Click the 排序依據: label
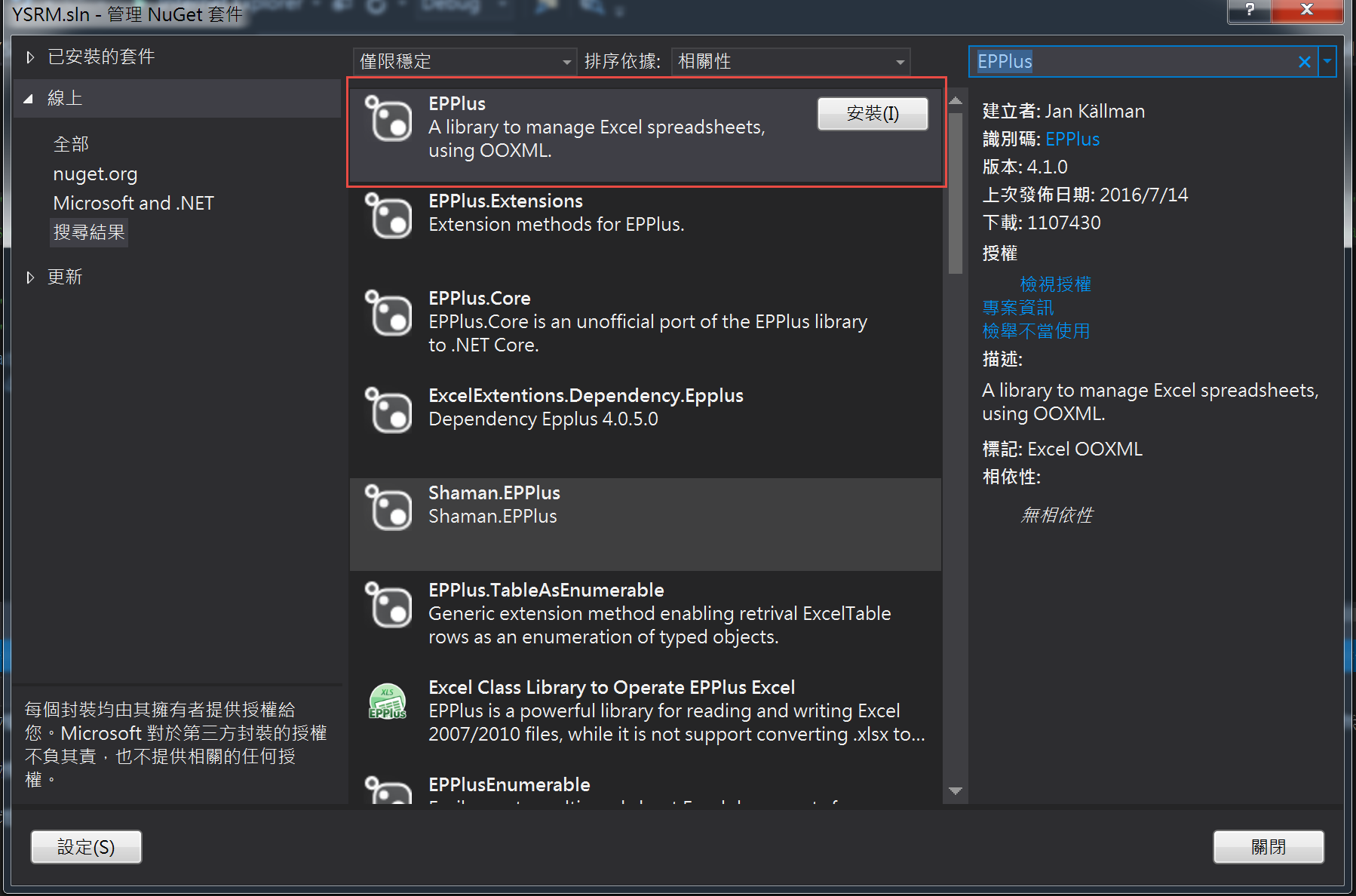The height and width of the screenshot is (896, 1356). (622, 62)
